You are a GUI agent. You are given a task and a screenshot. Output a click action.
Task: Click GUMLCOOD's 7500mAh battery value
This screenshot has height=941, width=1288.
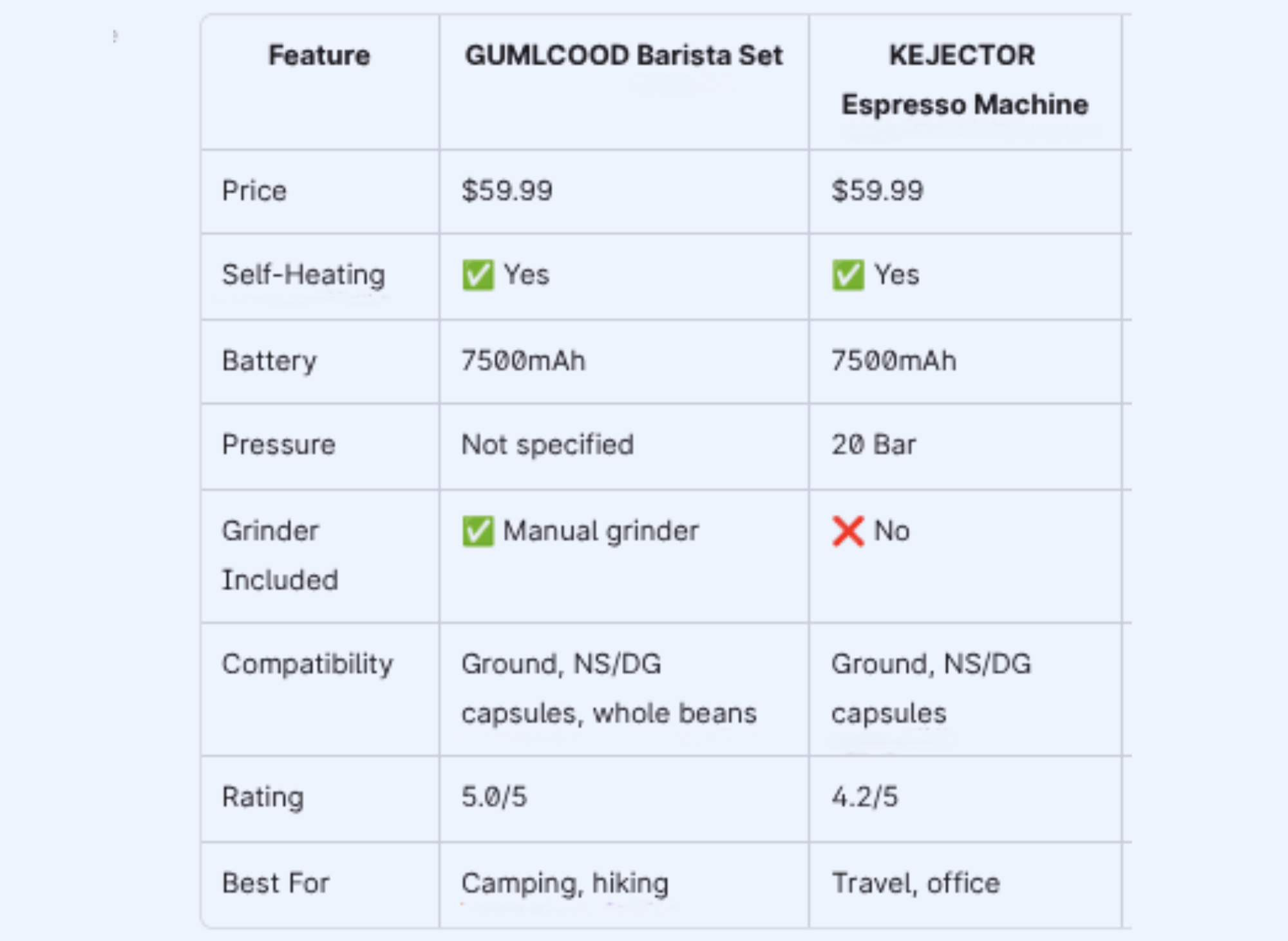point(523,361)
